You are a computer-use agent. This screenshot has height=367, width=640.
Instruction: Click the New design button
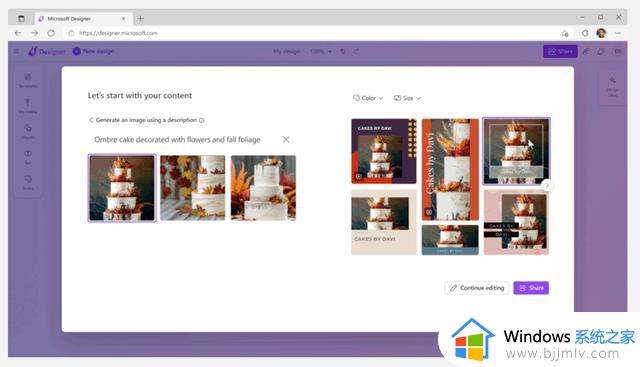[93, 51]
